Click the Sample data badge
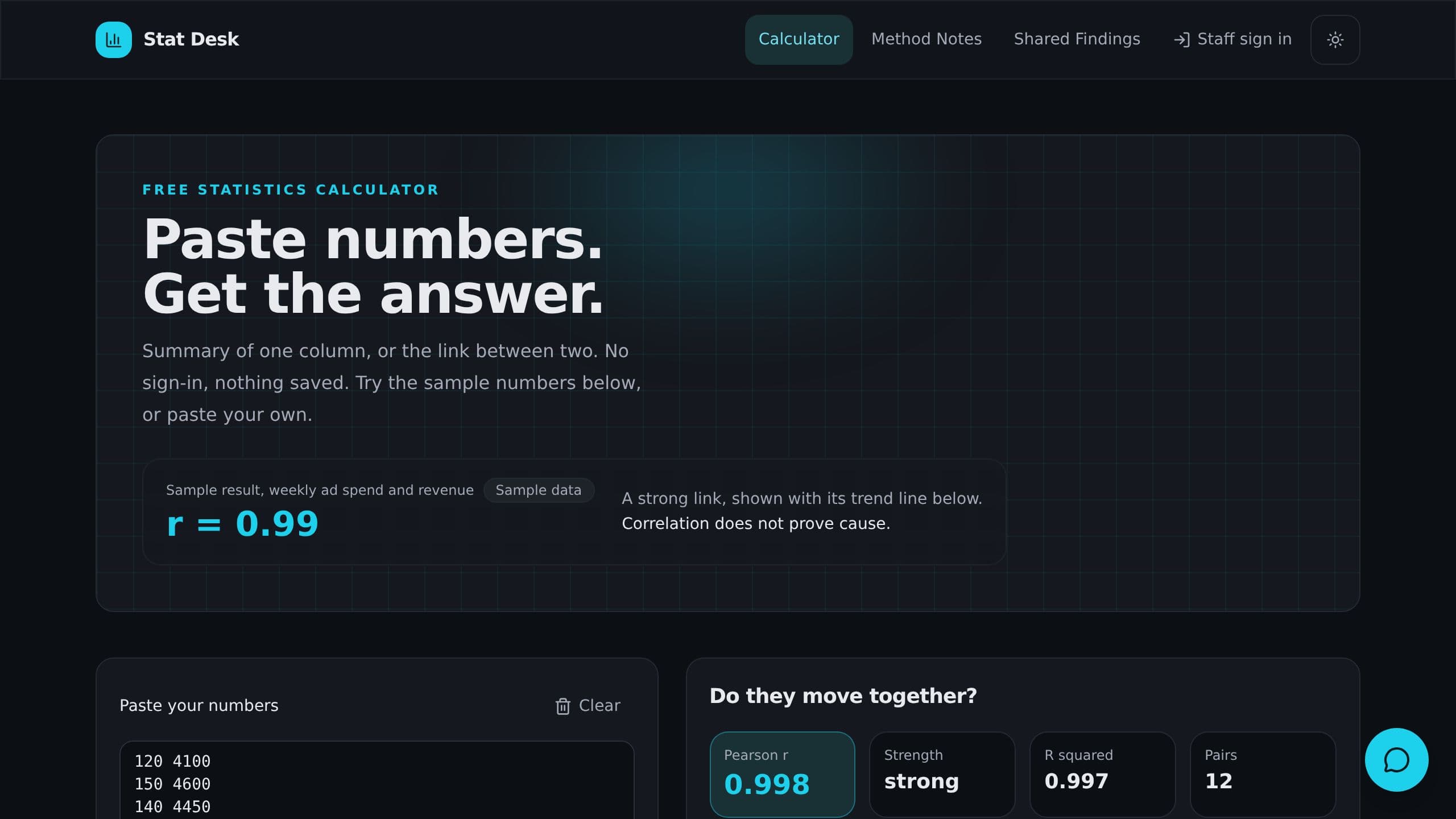The height and width of the screenshot is (819, 1456). [x=539, y=490]
